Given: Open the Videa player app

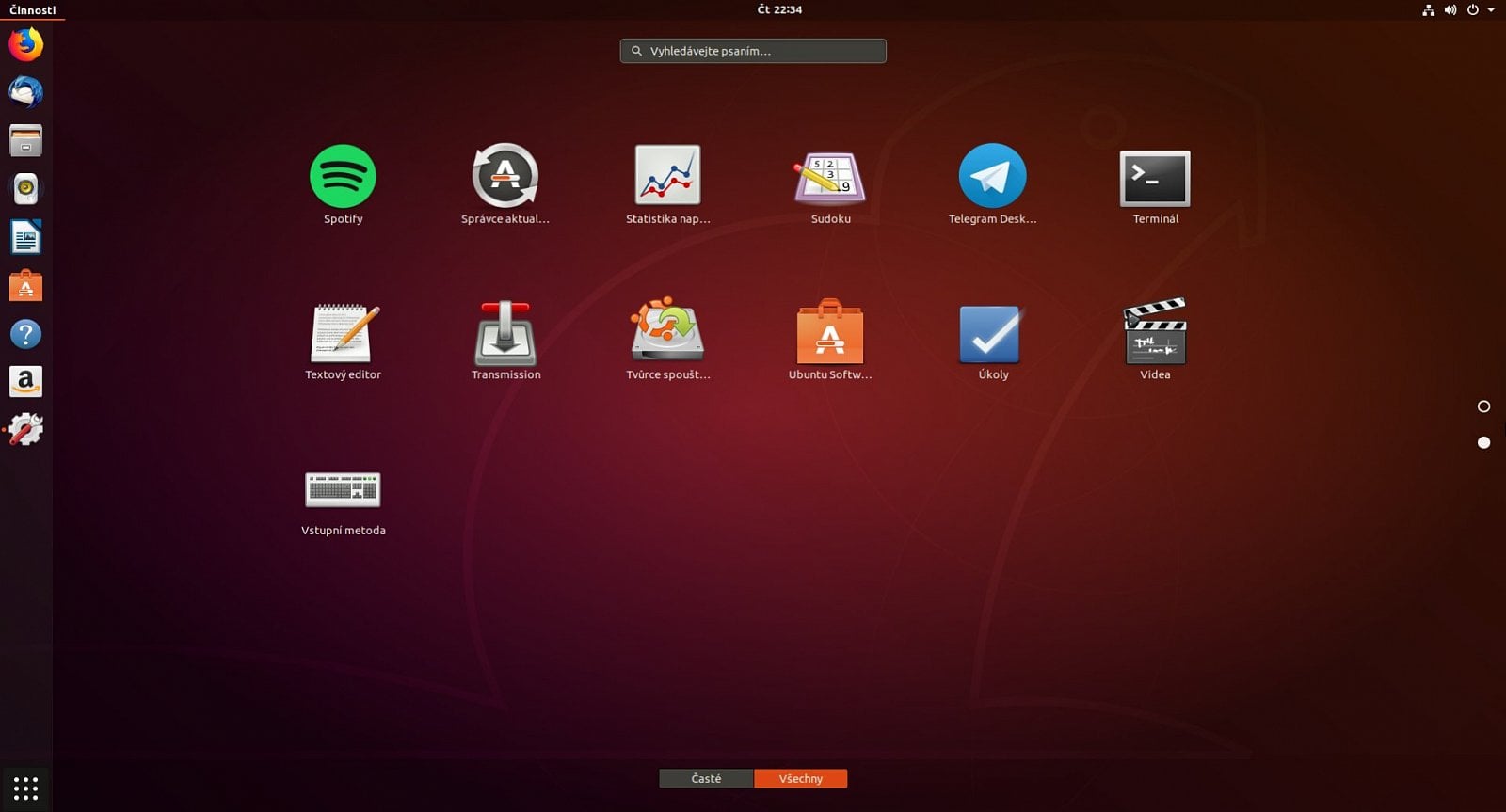Looking at the screenshot, I should pyautogui.click(x=1155, y=331).
